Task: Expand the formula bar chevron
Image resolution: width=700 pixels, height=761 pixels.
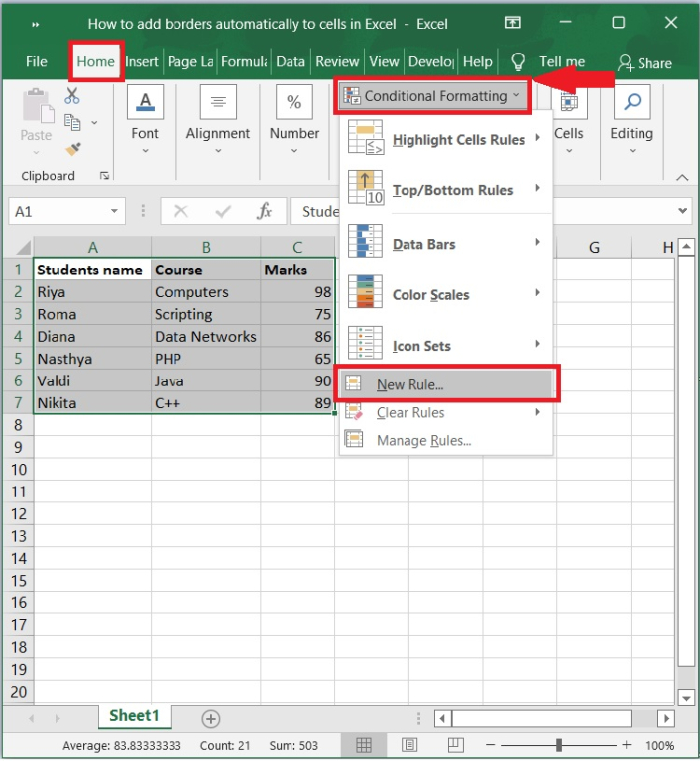Action: [x=683, y=211]
